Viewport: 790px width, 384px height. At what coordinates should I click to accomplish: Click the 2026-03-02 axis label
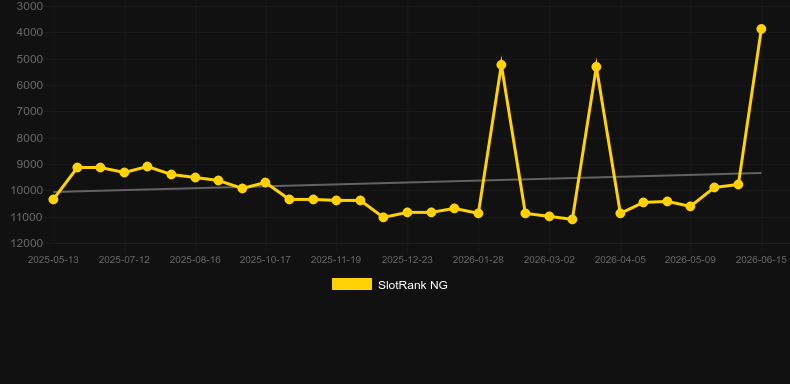[549, 260]
